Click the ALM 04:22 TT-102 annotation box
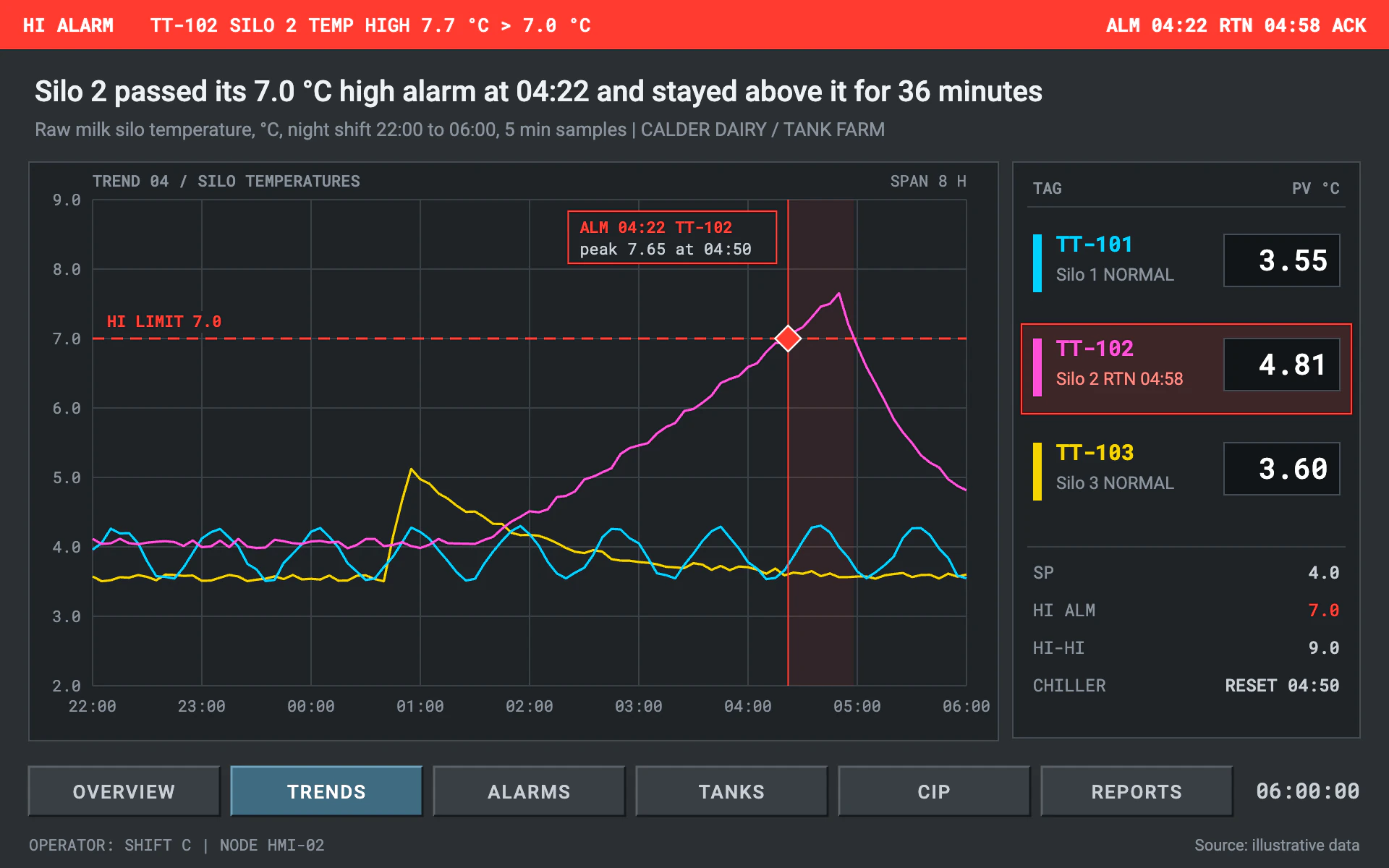The width and height of the screenshot is (1389, 868). pos(672,237)
